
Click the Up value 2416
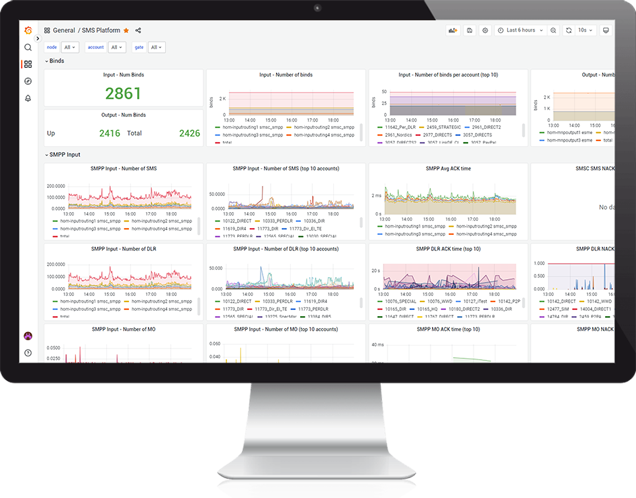tap(110, 133)
